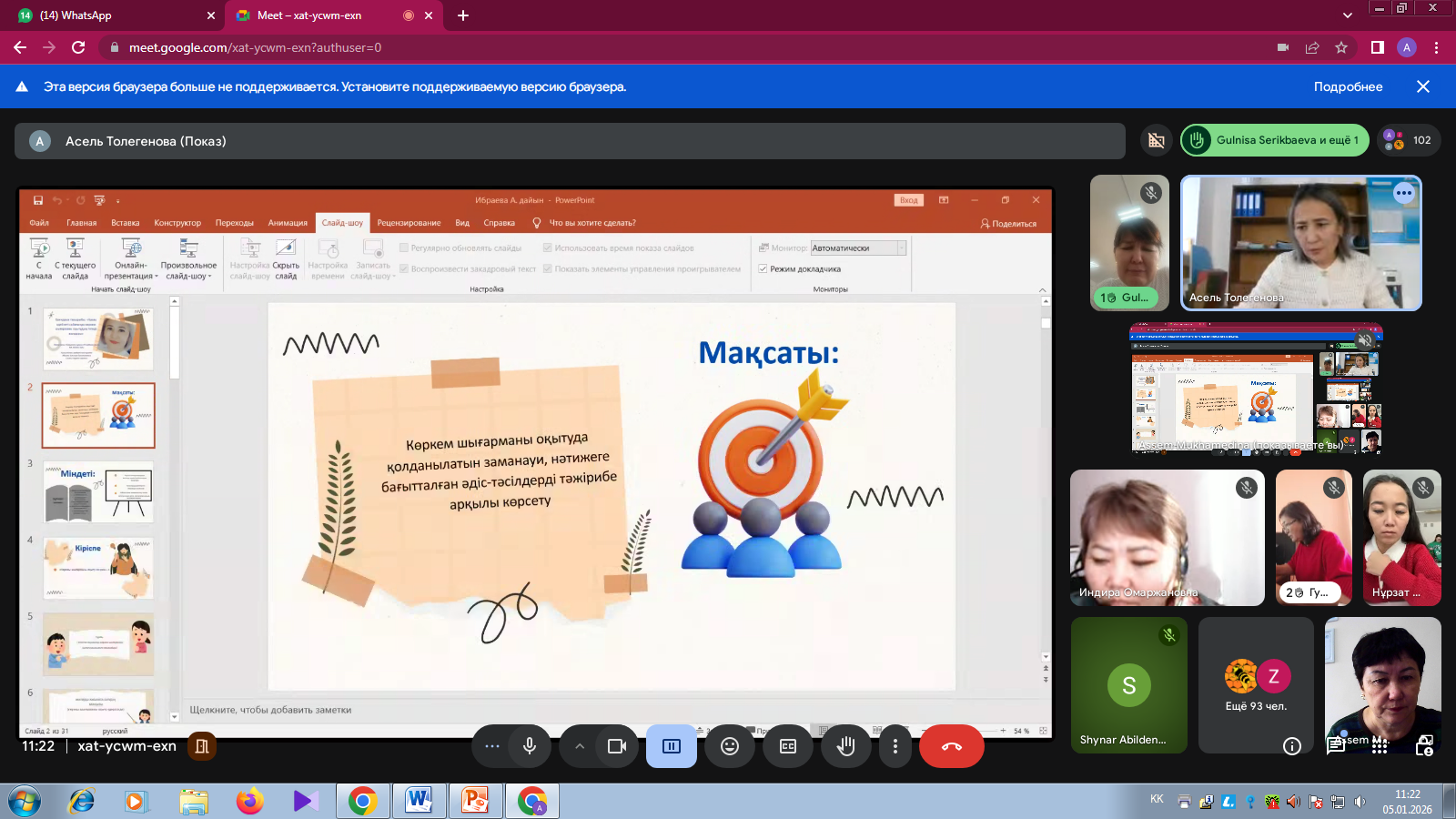This screenshot has width=1456, height=819.
Task: Open Microsoft Word from the taskbar
Action: pos(419,801)
